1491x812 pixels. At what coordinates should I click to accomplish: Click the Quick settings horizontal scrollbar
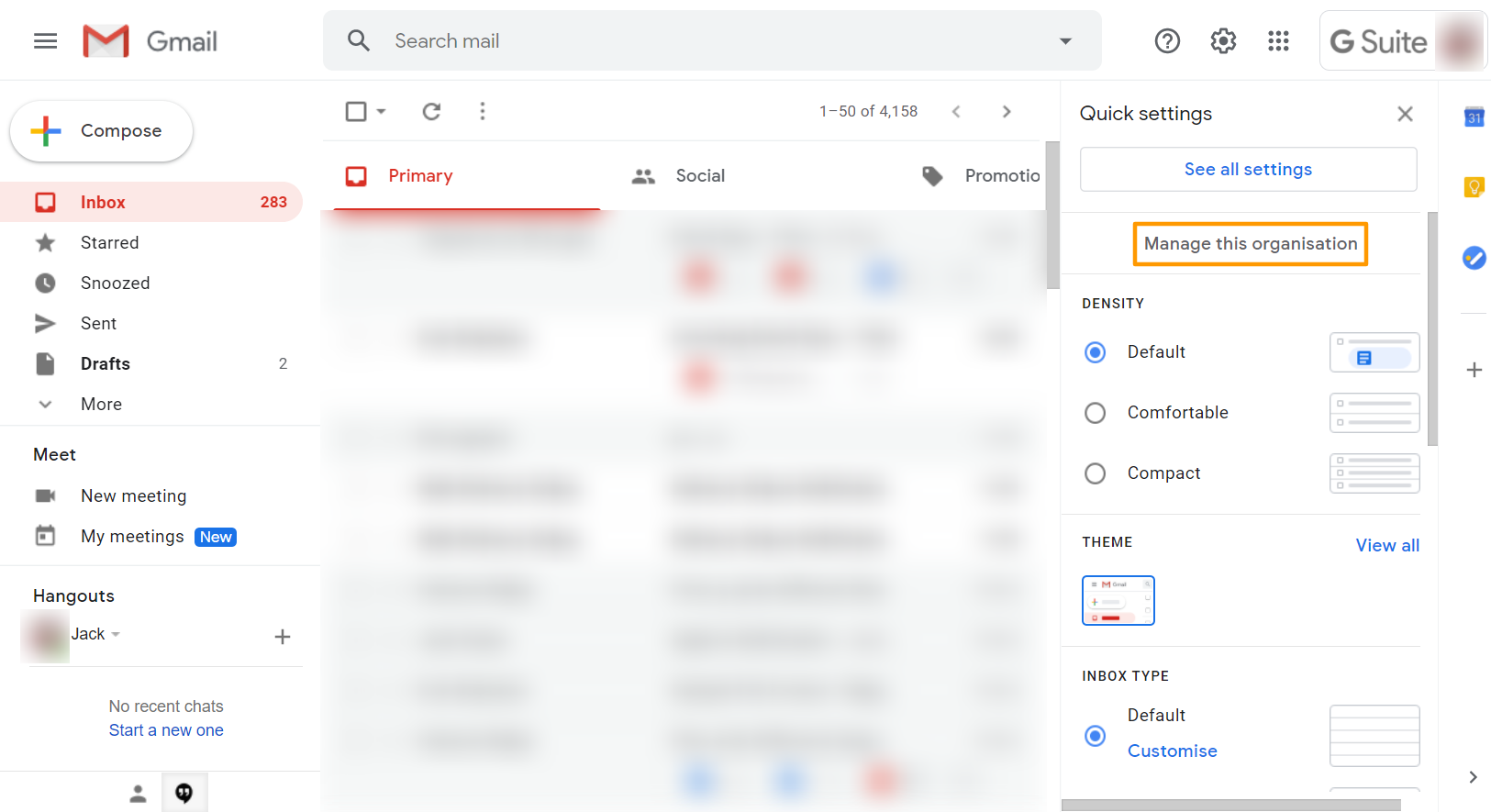(1231, 806)
